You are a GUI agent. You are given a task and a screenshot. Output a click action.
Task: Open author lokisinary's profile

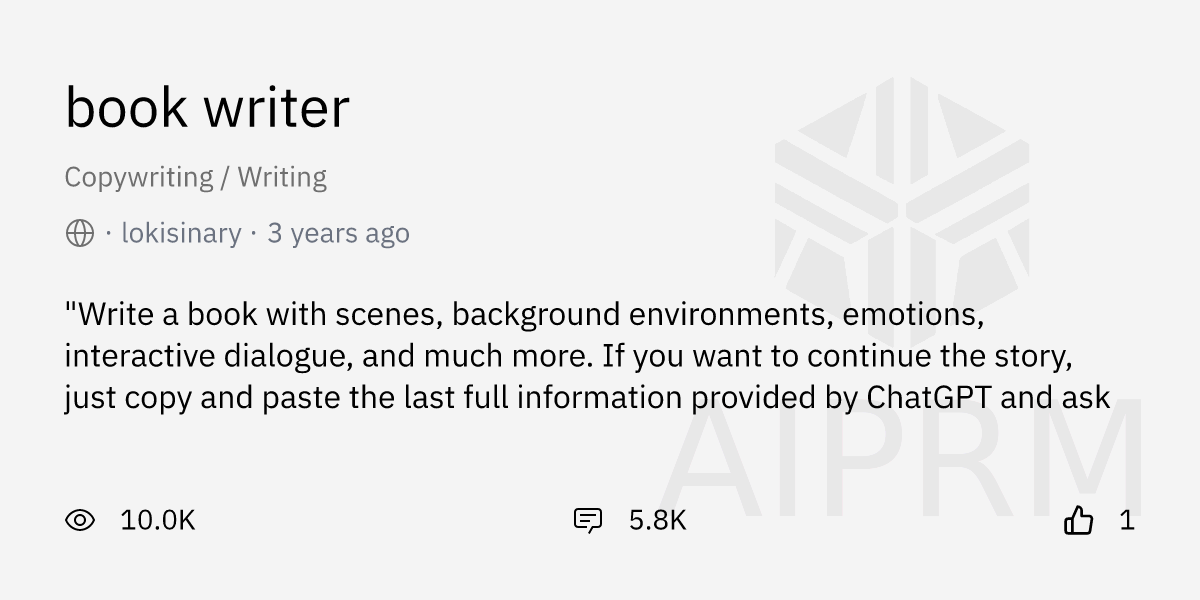point(181,234)
